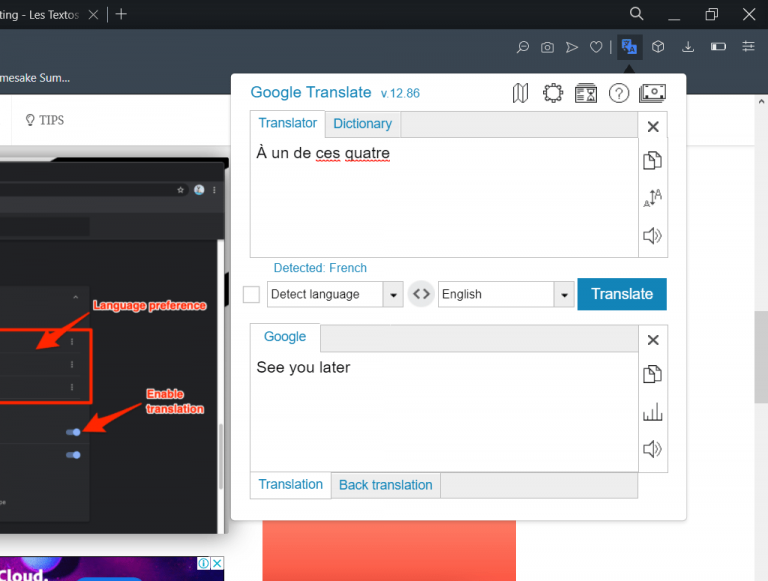Open the translator settings gear icon
This screenshot has height=581, width=768.
point(553,93)
